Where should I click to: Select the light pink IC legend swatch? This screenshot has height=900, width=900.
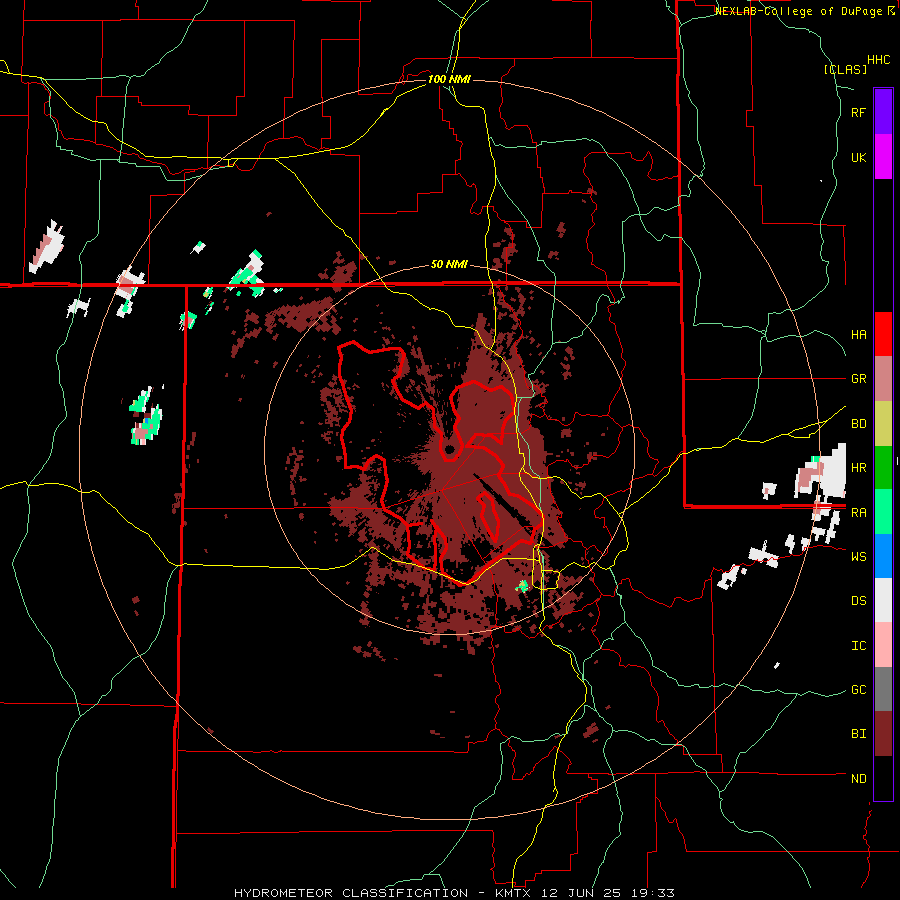[x=883, y=645]
